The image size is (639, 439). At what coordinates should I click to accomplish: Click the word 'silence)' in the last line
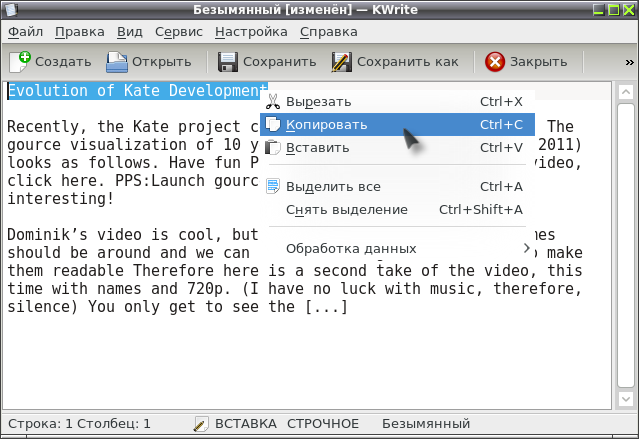(42, 307)
